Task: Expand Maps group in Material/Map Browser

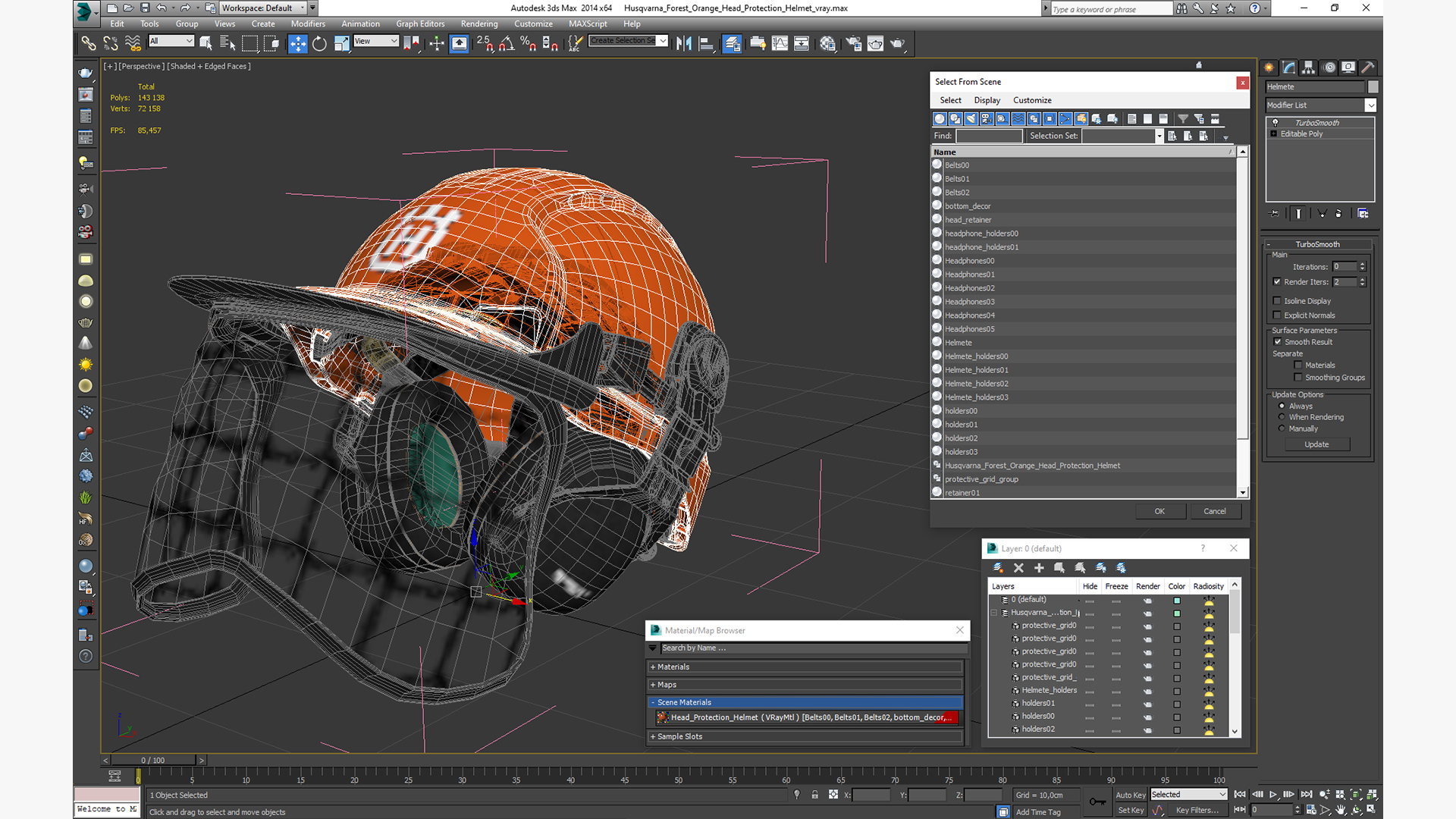Action: coord(653,685)
